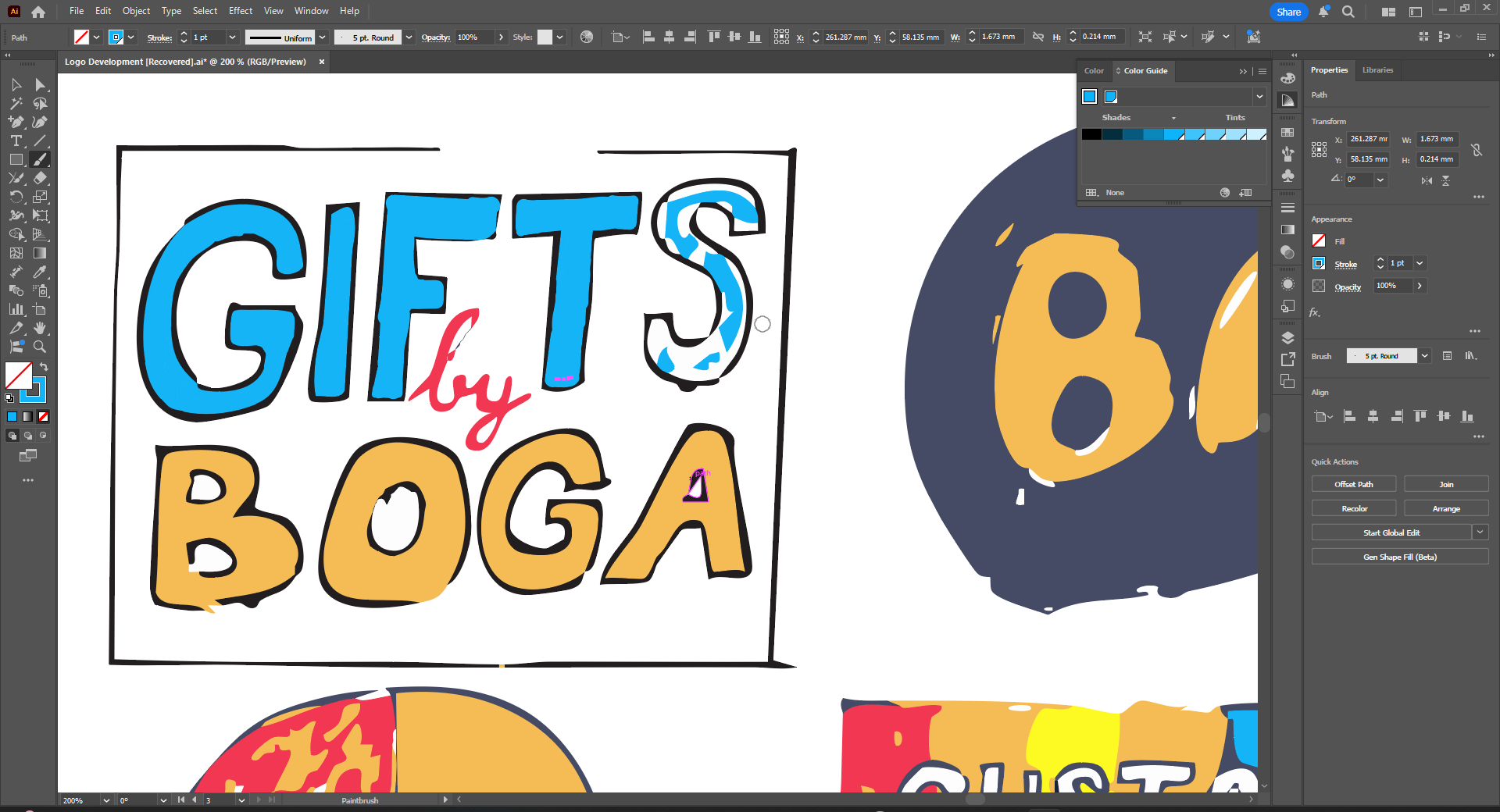This screenshot has width=1500, height=812.
Task: Expand the Brush definition dropdown in Properties
Action: click(1425, 356)
